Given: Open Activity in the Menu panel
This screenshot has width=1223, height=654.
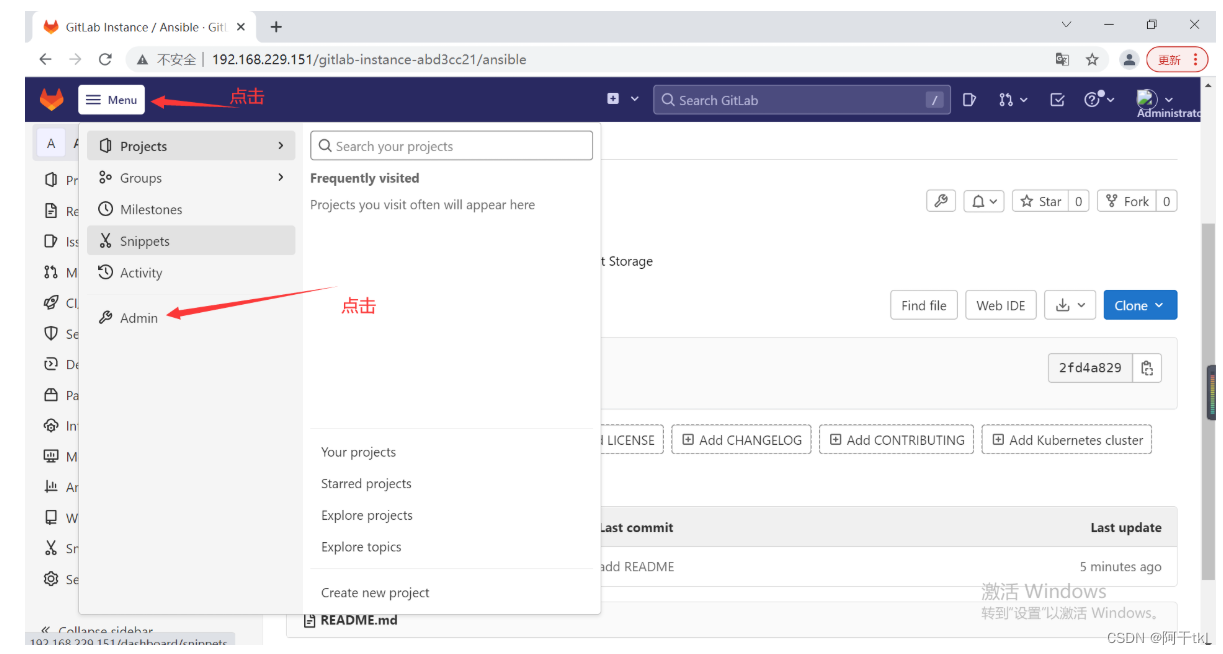Looking at the screenshot, I should tap(141, 272).
